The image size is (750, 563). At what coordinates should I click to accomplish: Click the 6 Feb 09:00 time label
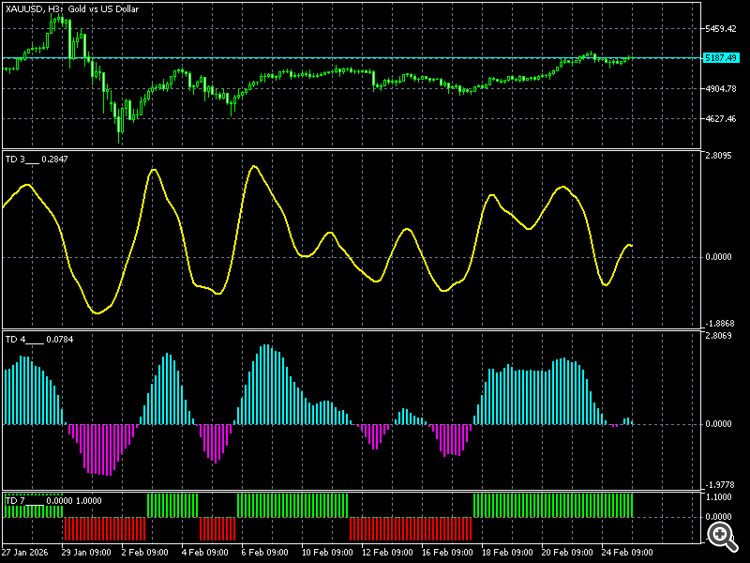point(265,552)
